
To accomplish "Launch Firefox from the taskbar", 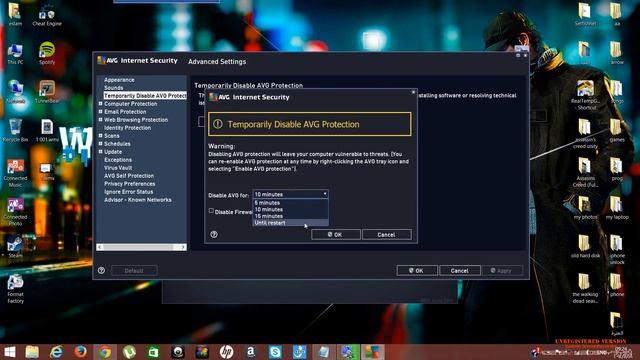I will click(x=80, y=352).
